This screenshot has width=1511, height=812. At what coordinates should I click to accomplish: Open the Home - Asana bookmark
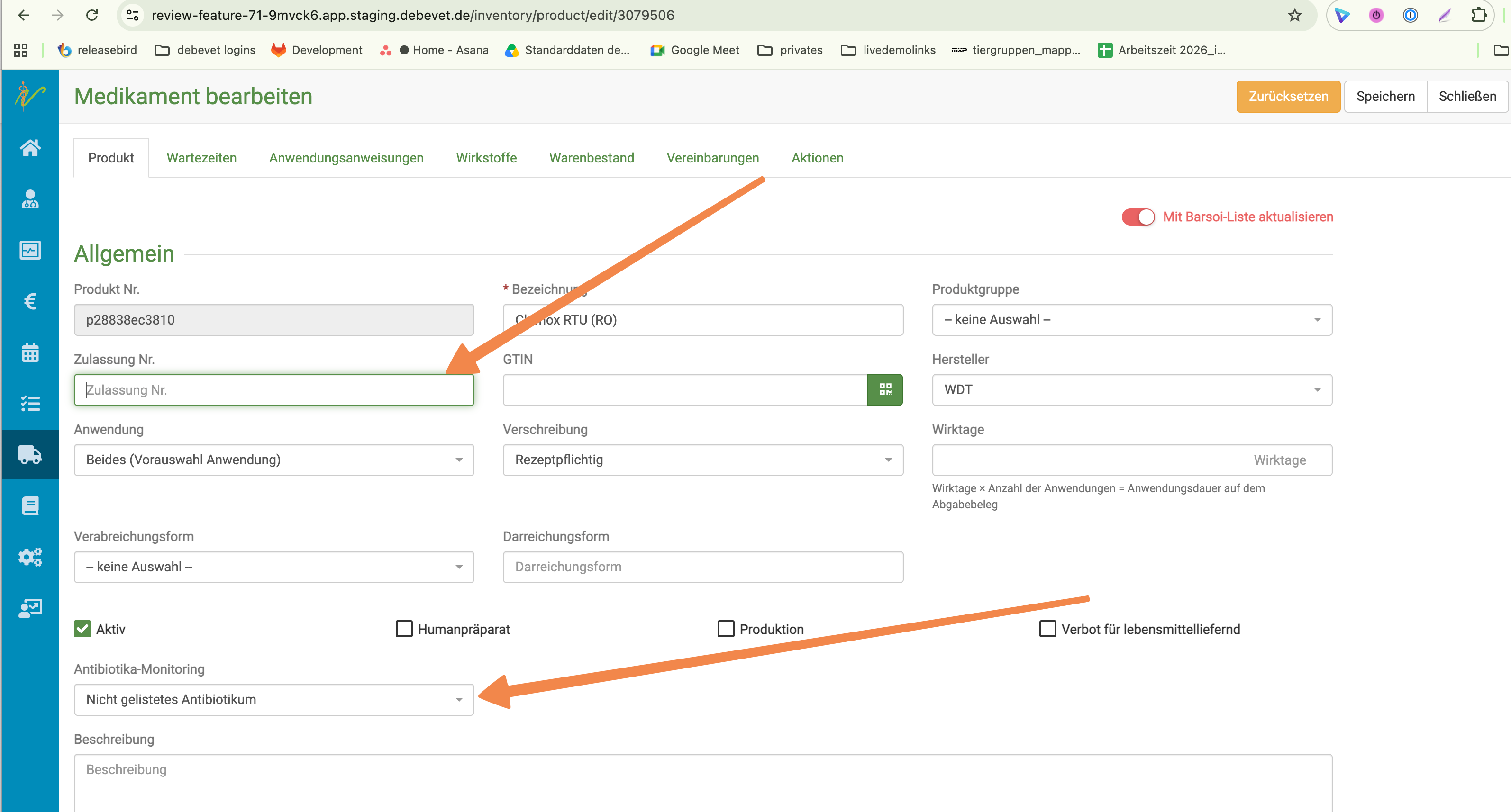pos(434,50)
